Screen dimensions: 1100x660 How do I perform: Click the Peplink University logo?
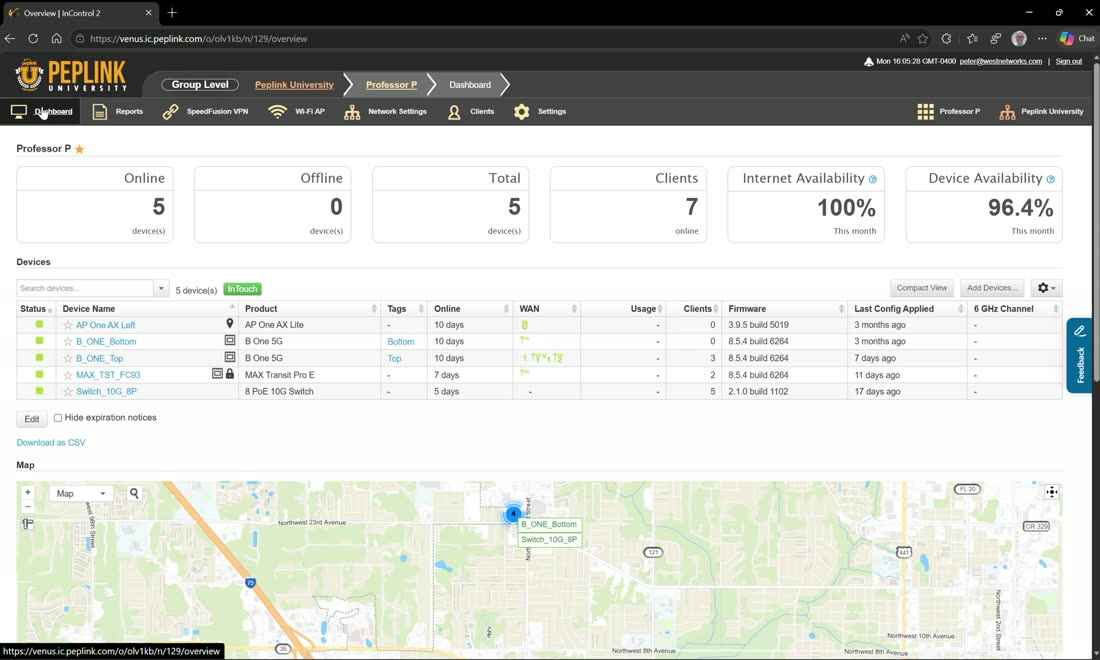72,75
